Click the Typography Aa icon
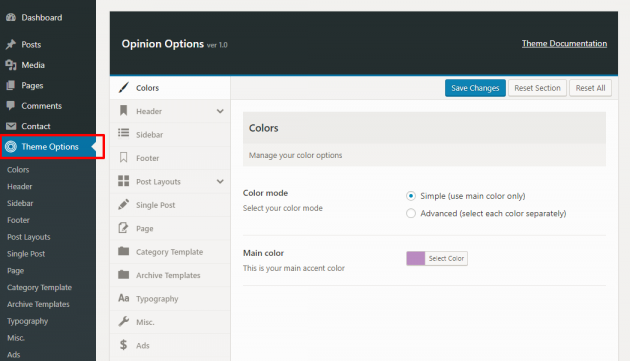 (x=124, y=298)
